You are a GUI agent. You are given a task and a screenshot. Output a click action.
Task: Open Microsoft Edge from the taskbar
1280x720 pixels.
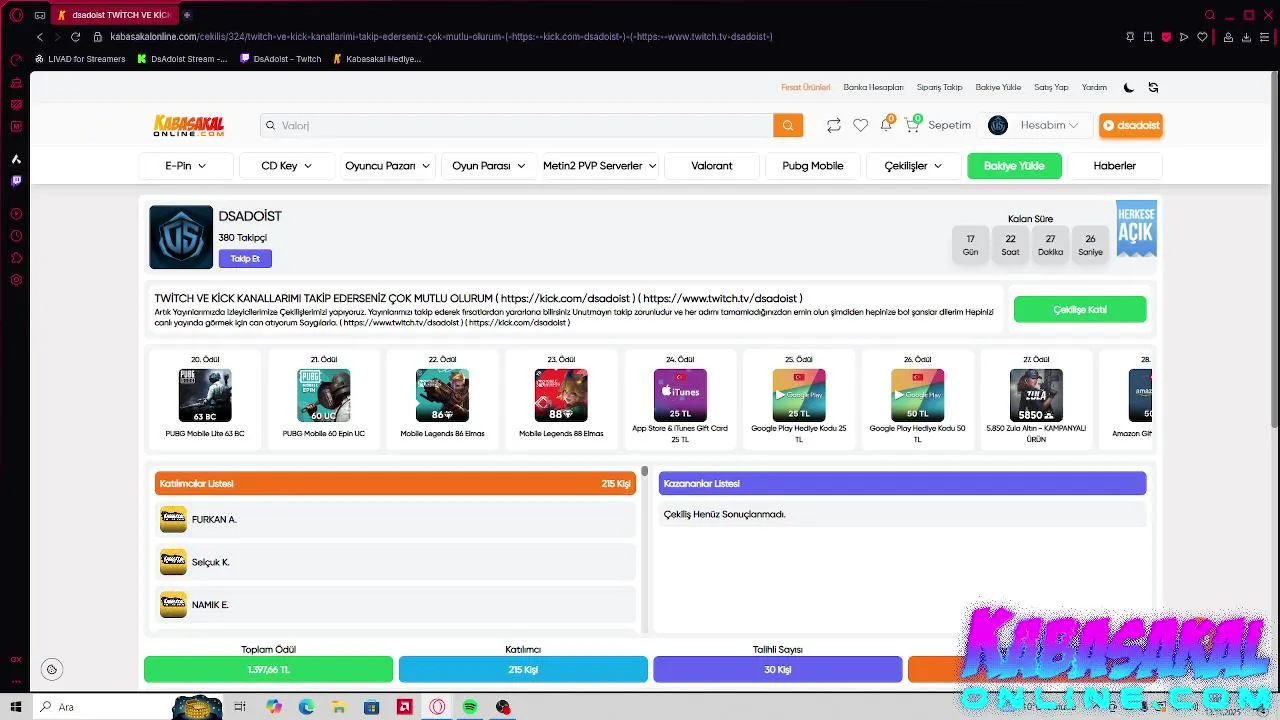point(306,707)
